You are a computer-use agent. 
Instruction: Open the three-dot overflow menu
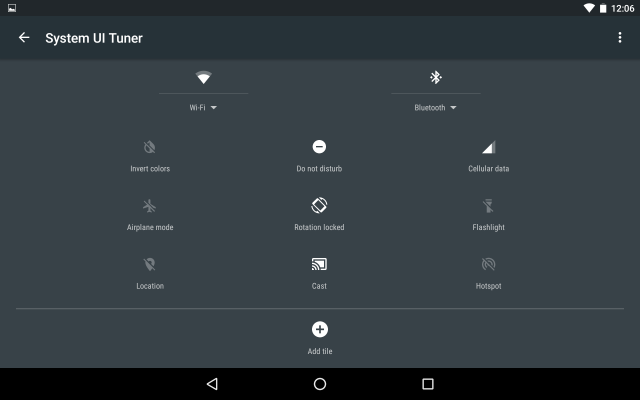click(620, 38)
